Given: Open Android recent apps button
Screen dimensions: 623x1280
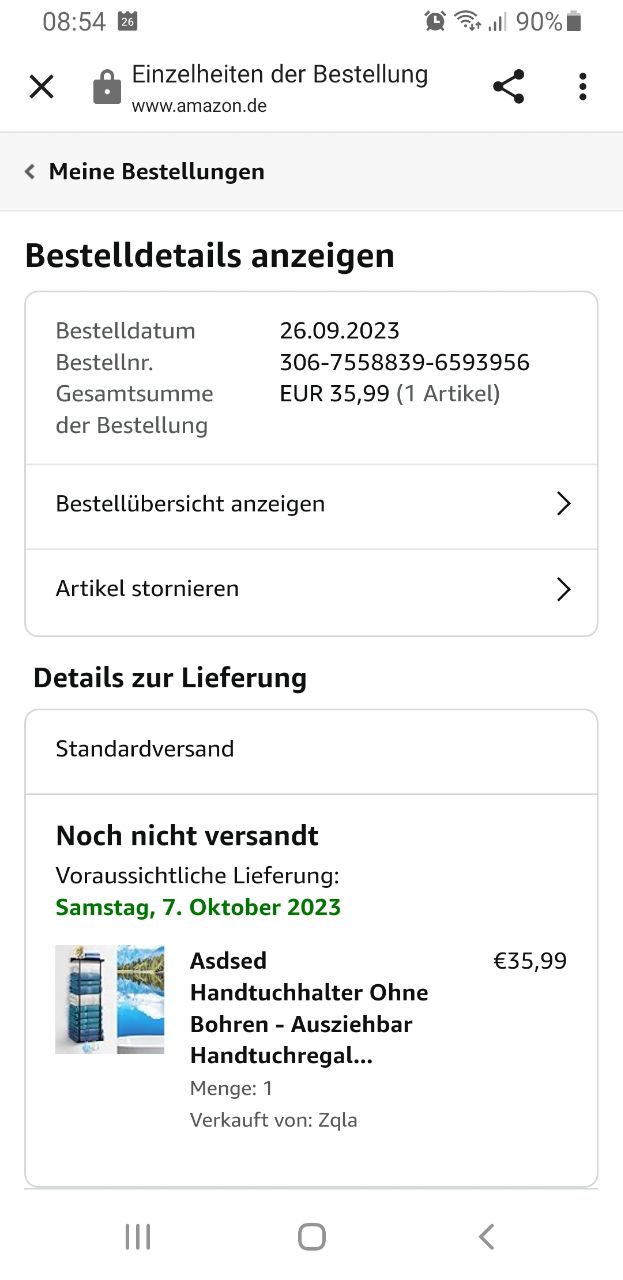Looking at the screenshot, I should 137,1237.
